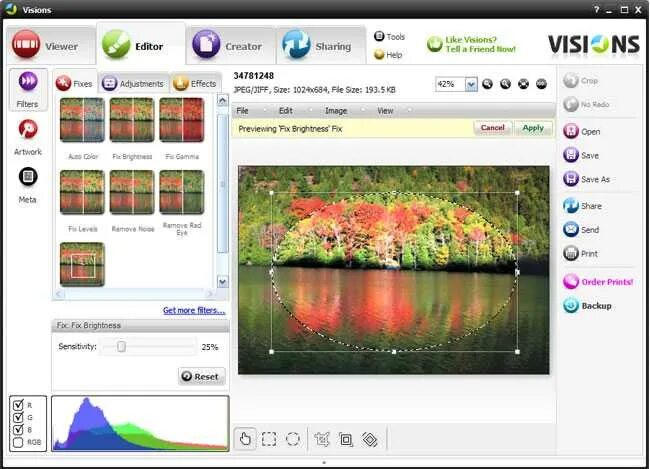Apply the Fix Brightness fix
This screenshot has width=650, height=469.
pos(533,128)
